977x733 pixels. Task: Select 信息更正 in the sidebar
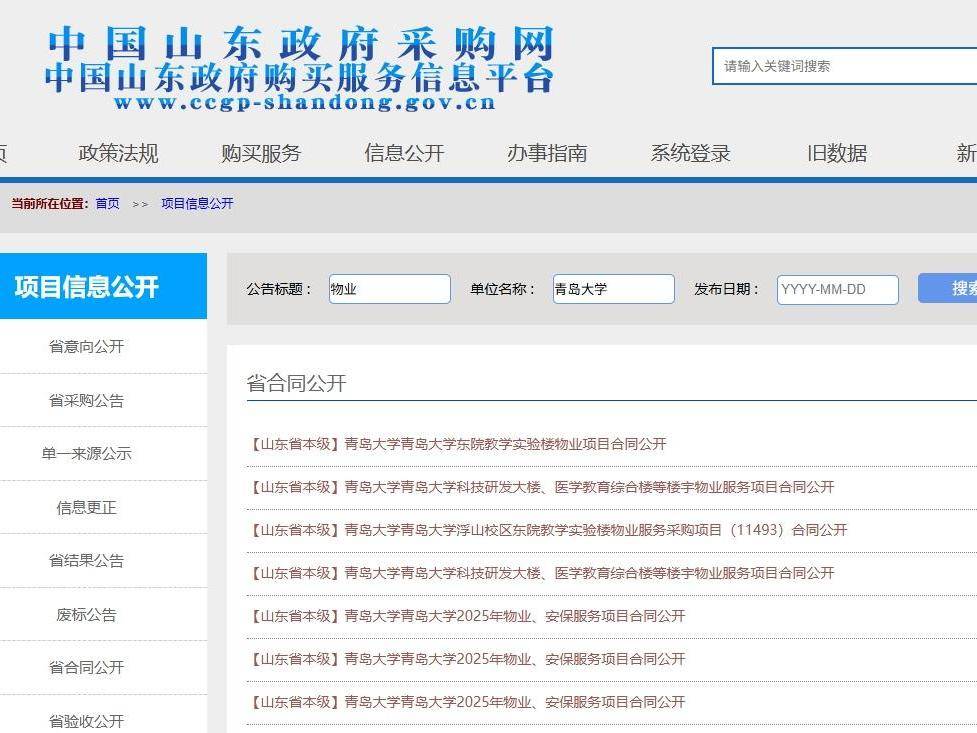click(86, 507)
